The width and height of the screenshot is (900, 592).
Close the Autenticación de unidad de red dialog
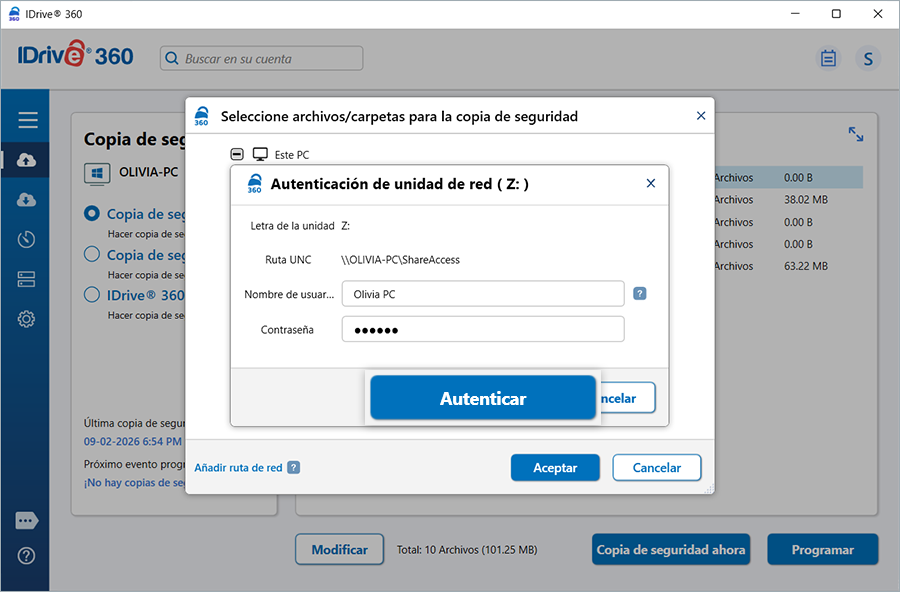coord(650,183)
